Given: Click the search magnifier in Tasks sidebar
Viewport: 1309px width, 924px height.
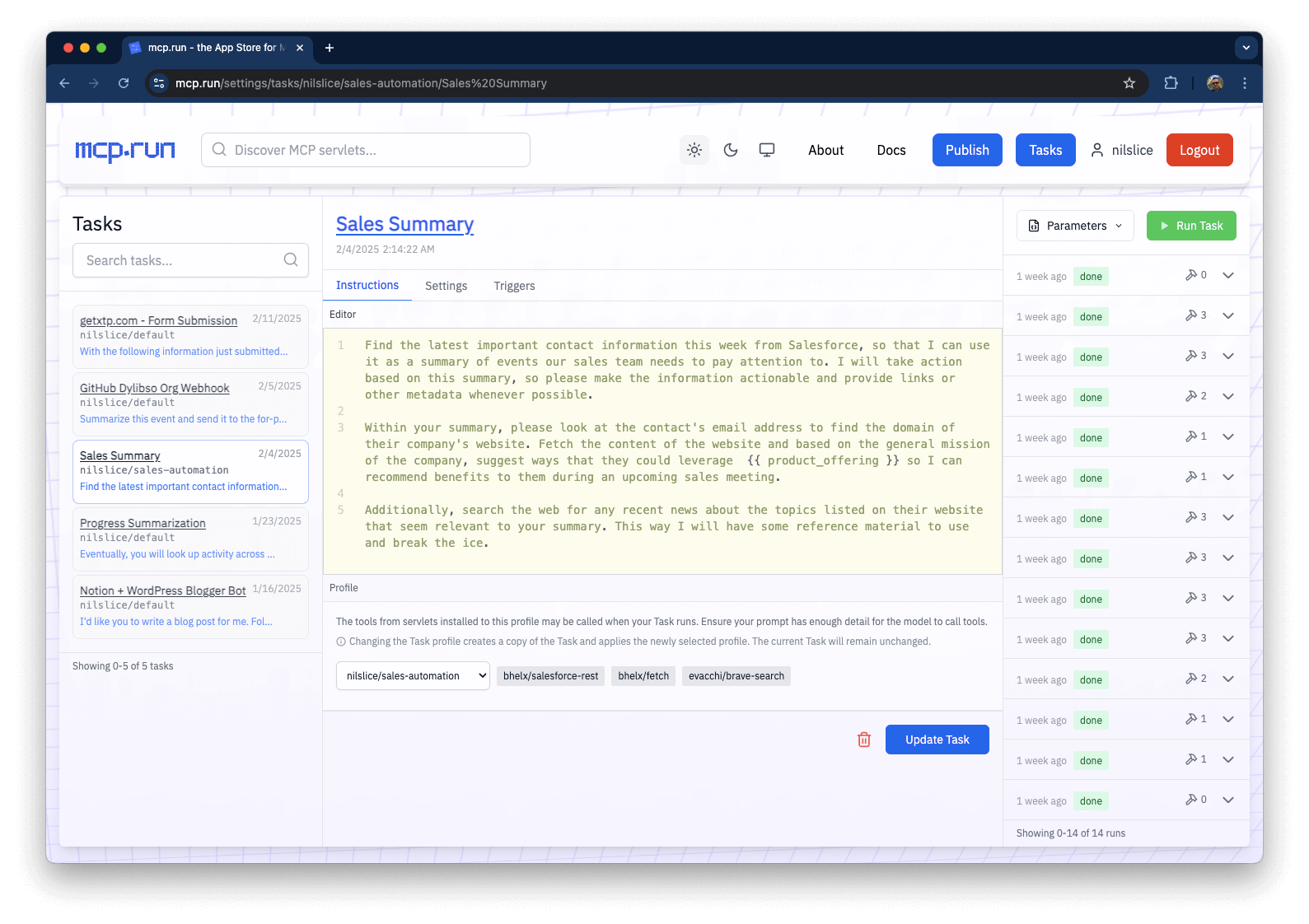Looking at the screenshot, I should [291, 260].
